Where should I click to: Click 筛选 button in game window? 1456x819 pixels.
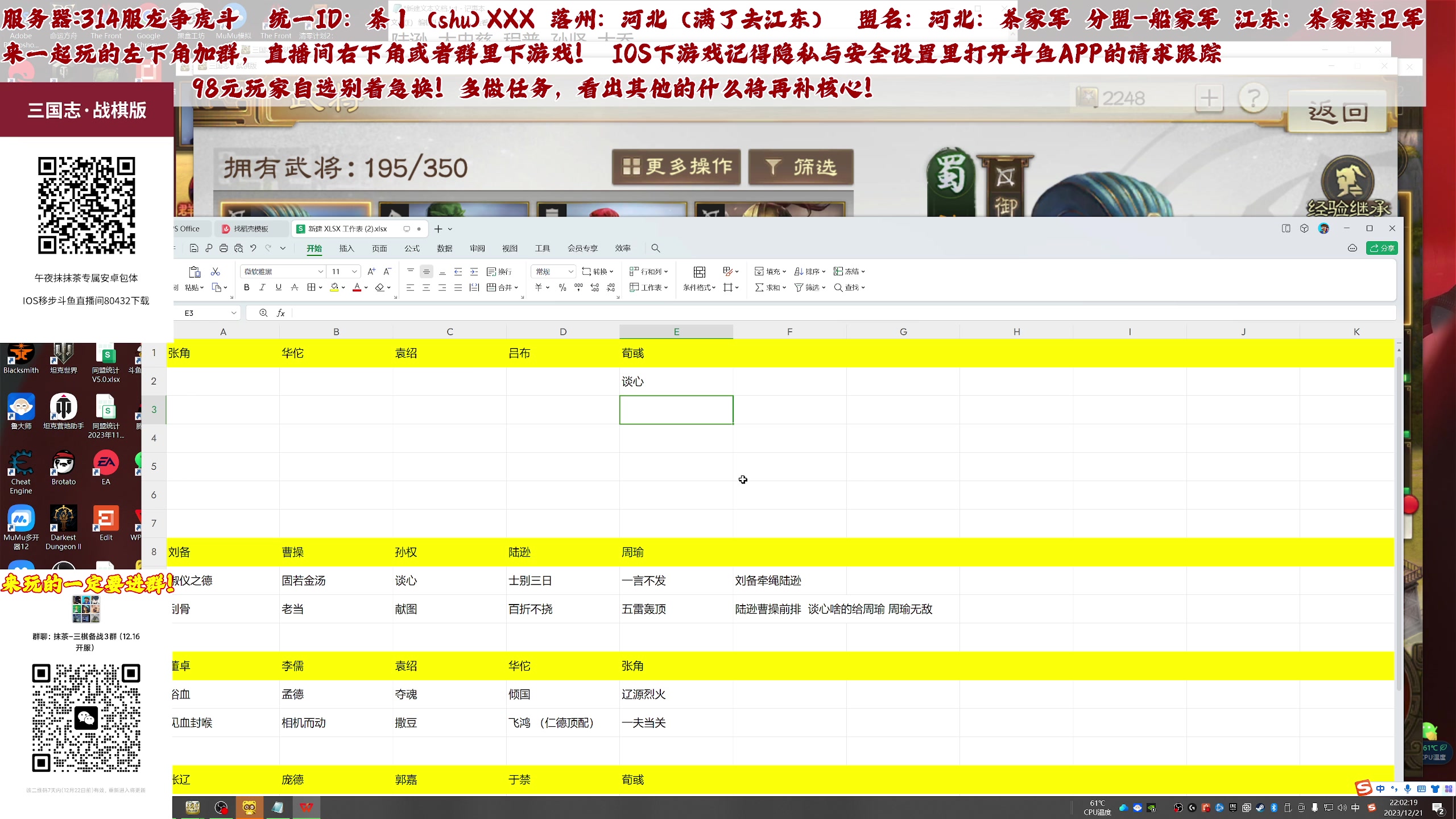pyautogui.click(x=801, y=167)
